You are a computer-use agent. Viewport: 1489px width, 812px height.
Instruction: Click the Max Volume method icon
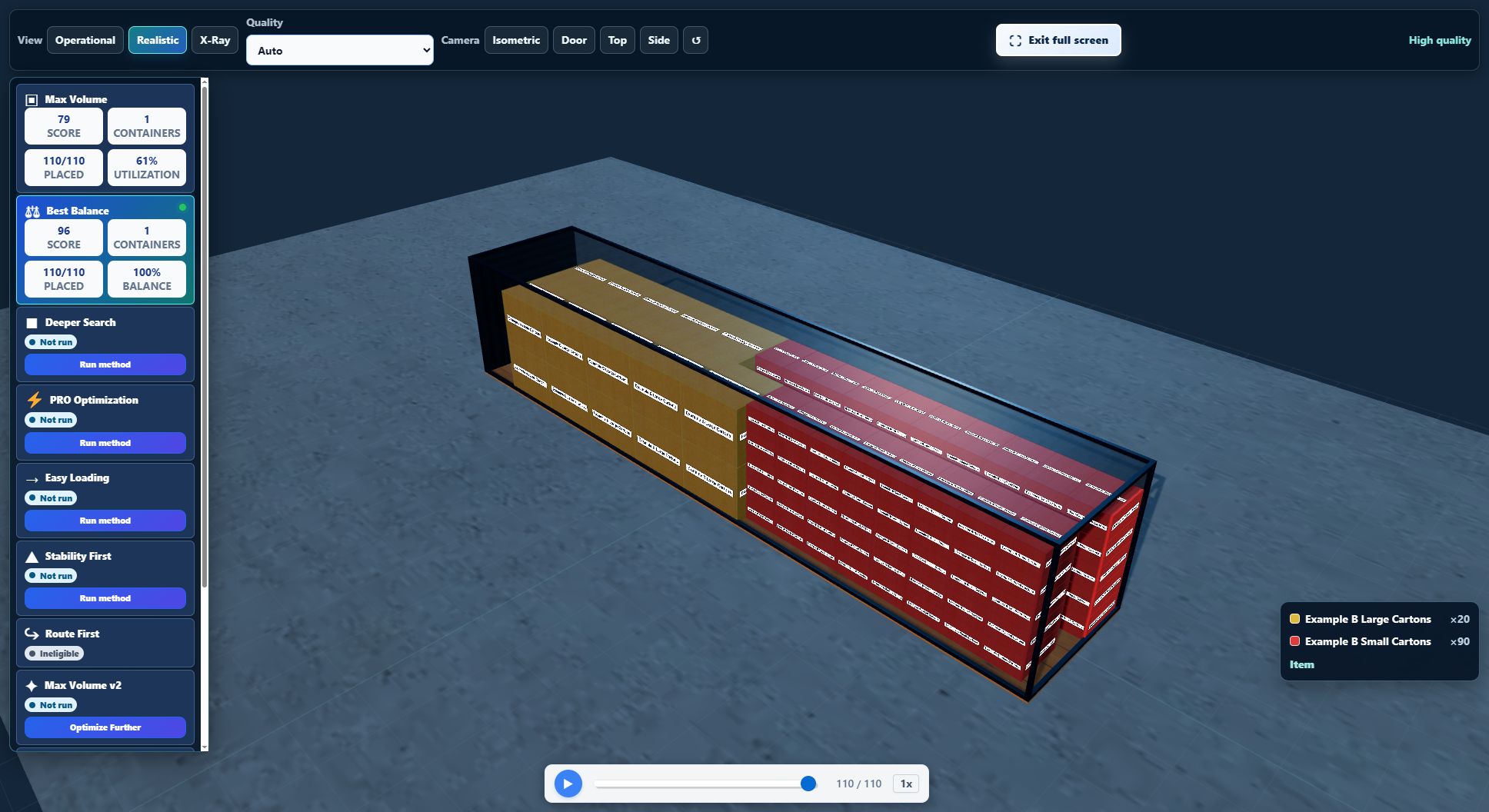click(32, 100)
